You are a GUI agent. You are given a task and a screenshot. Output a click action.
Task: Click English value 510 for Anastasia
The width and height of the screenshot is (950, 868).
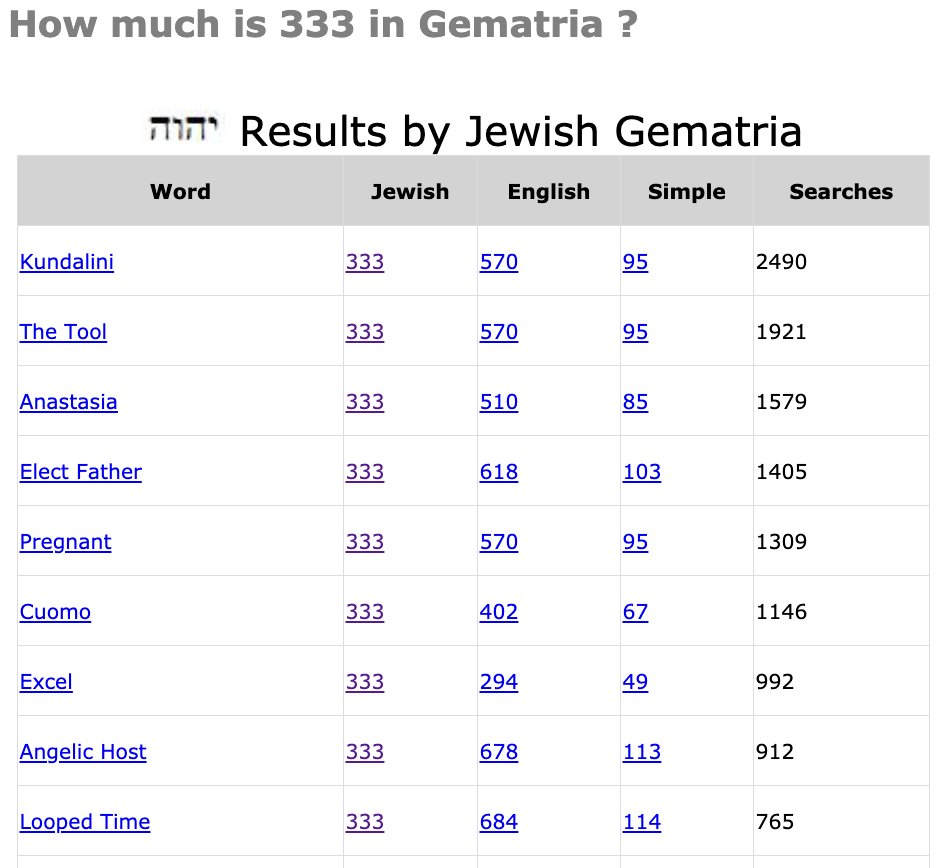click(x=499, y=402)
